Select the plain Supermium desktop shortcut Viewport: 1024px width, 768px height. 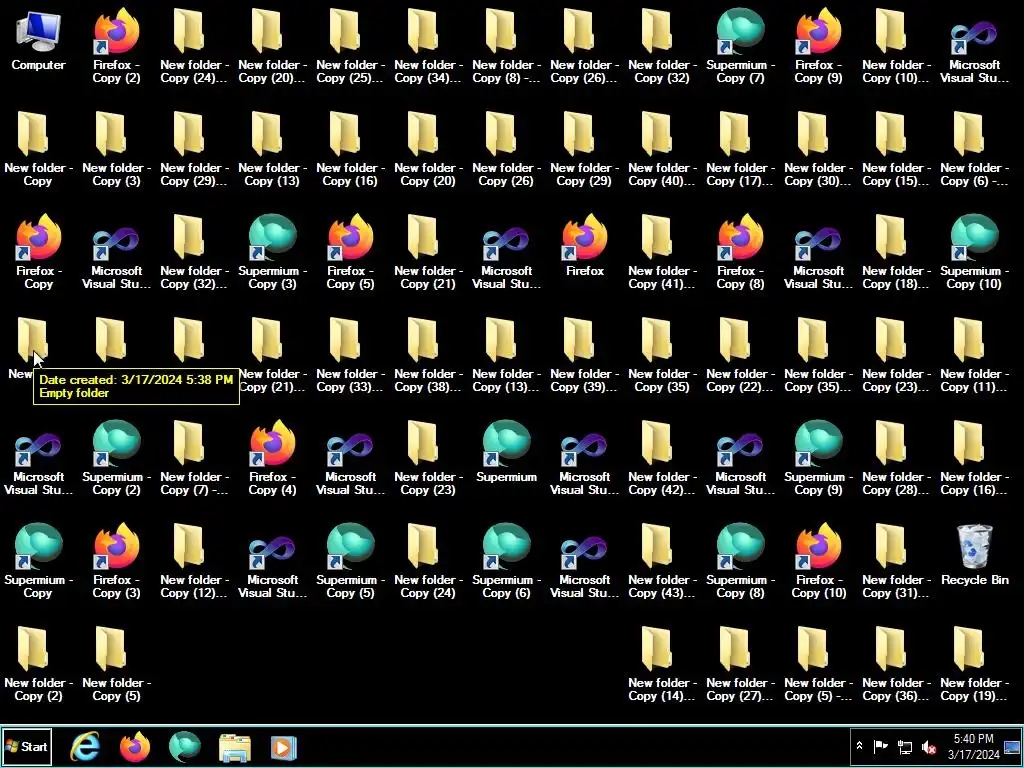tap(506, 454)
